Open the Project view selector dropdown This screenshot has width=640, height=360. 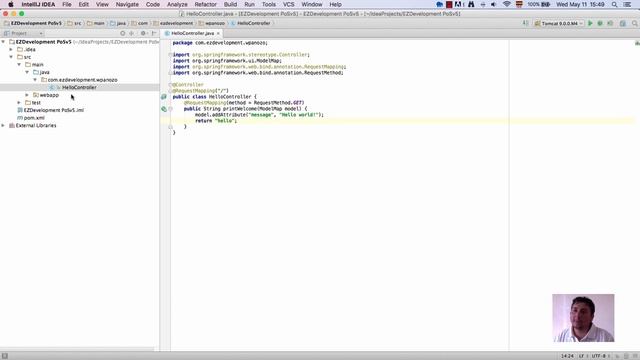(23, 33)
